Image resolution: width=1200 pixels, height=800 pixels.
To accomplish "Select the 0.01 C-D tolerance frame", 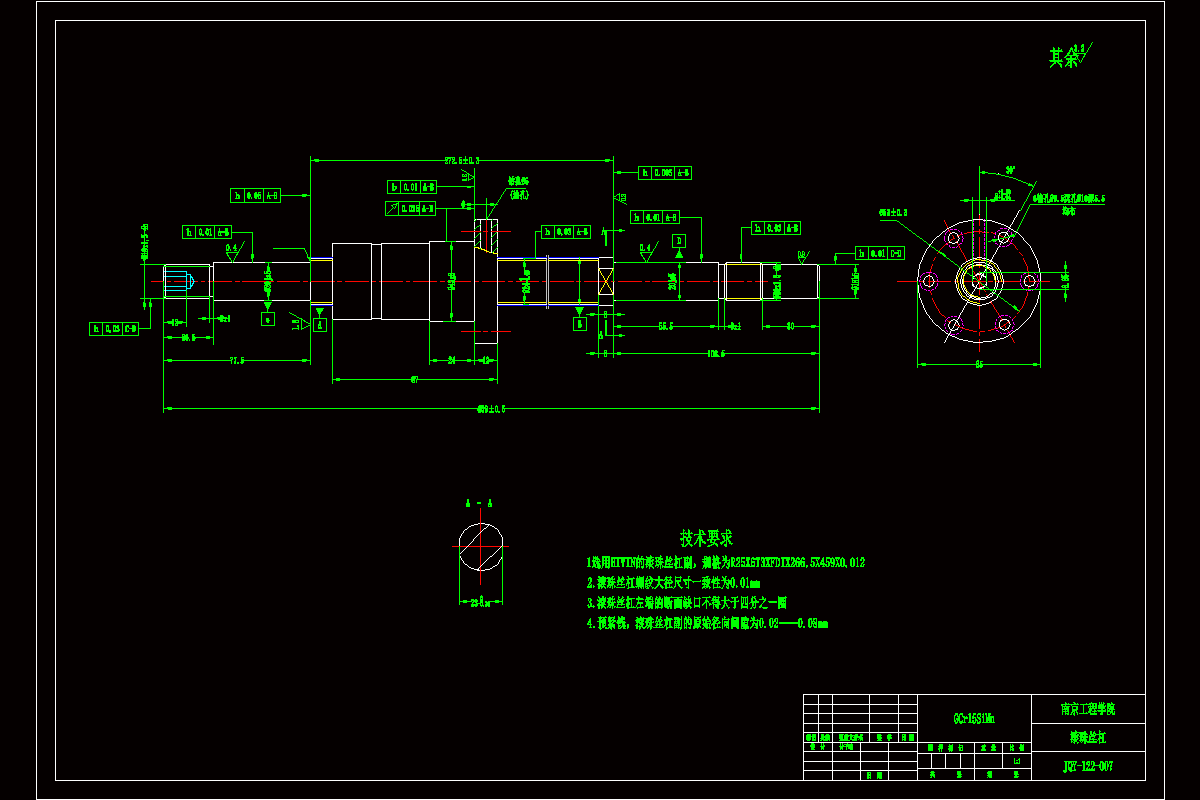I will [881, 252].
